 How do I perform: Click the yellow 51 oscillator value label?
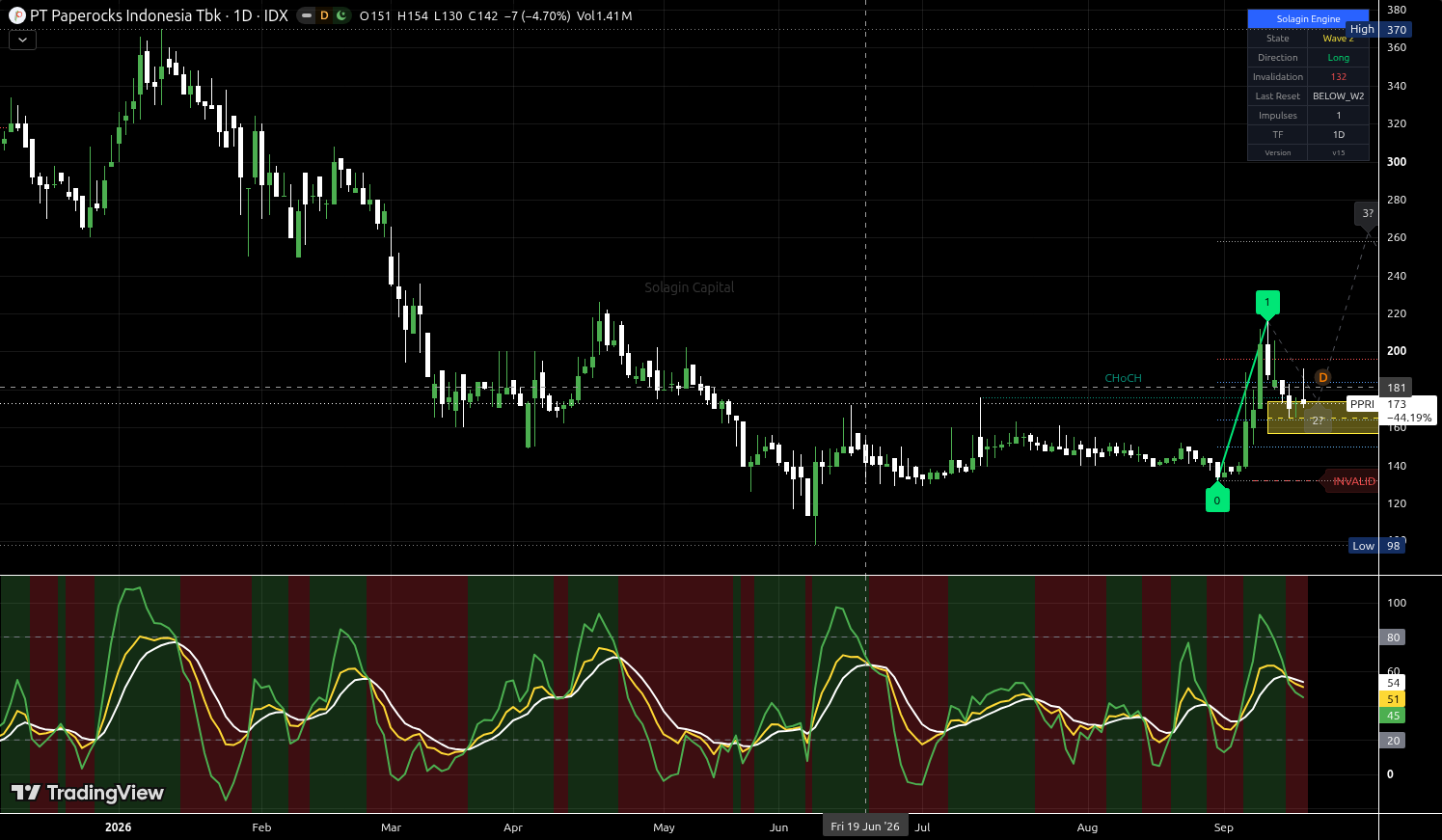pyautogui.click(x=1393, y=699)
